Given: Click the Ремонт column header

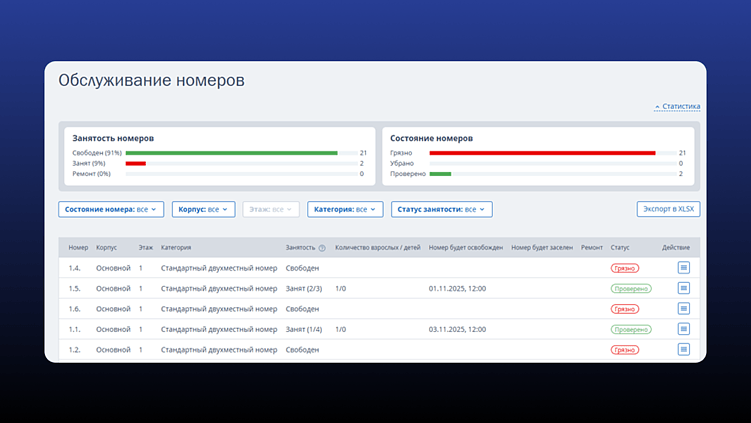Looking at the screenshot, I should (592, 248).
